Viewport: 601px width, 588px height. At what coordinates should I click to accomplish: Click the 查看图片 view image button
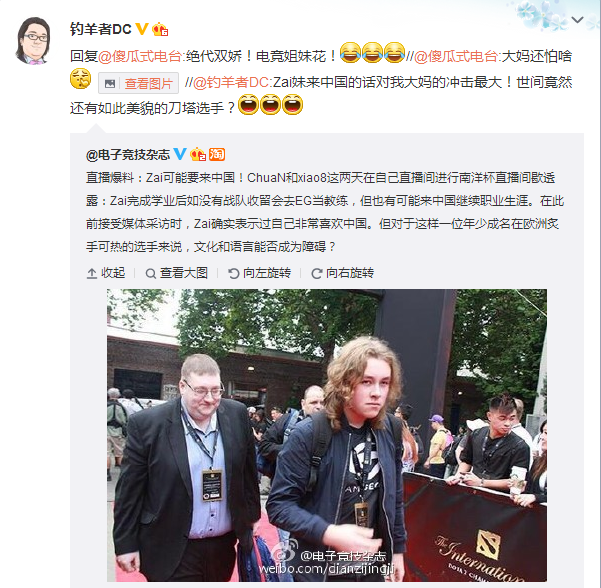coord(138,83)
